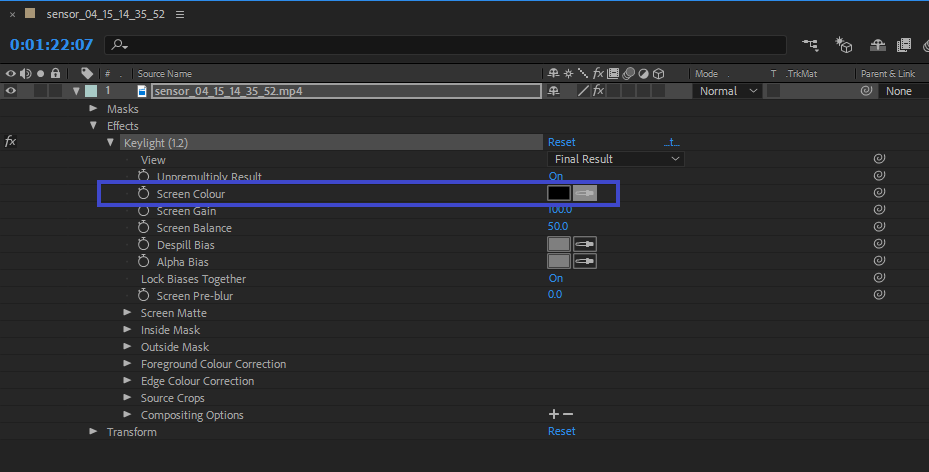Screen dimensions: 929x472
Task: Click the layer search field
Action: coord(446,45)
